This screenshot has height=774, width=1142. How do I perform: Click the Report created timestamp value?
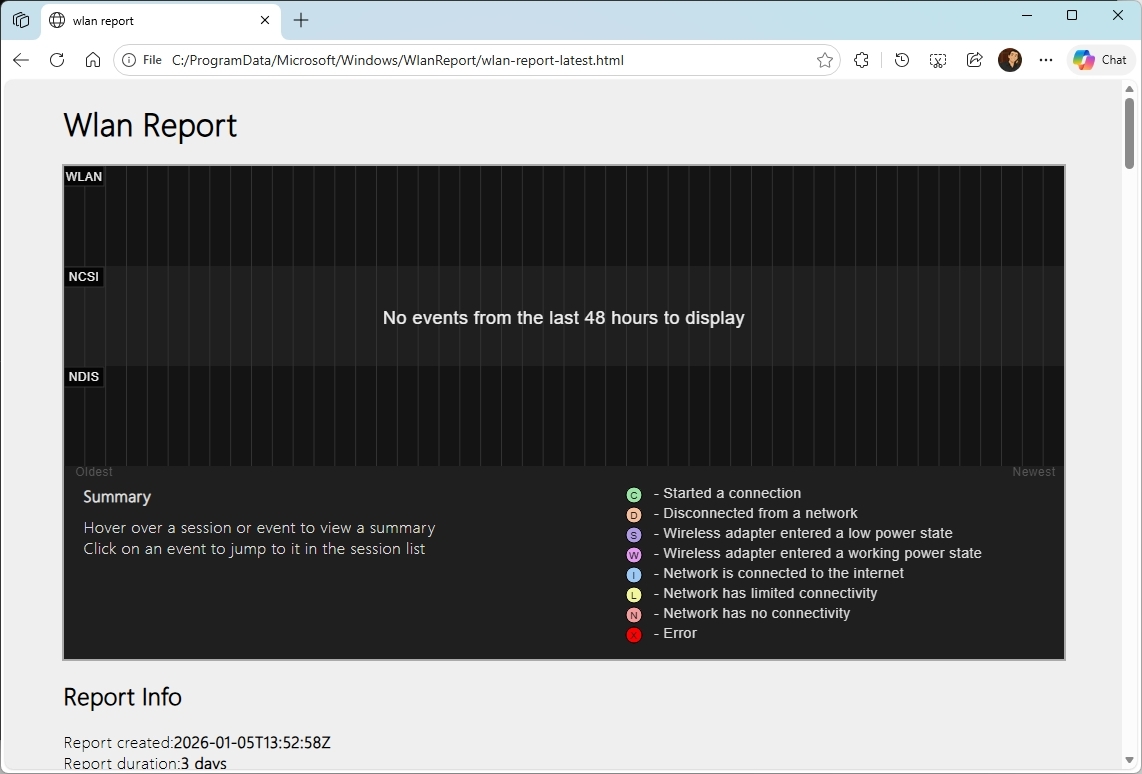click(x=252, y=743)
